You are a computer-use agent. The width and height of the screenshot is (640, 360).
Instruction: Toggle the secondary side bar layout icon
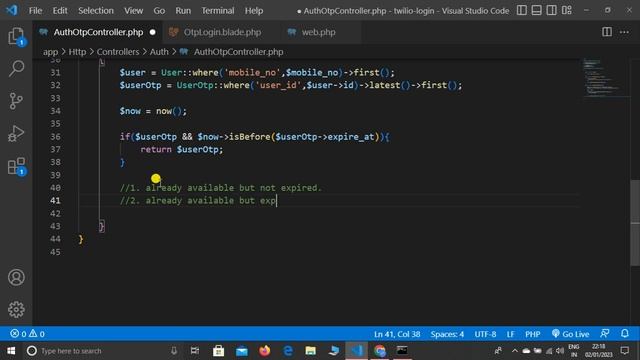[551, 10]
